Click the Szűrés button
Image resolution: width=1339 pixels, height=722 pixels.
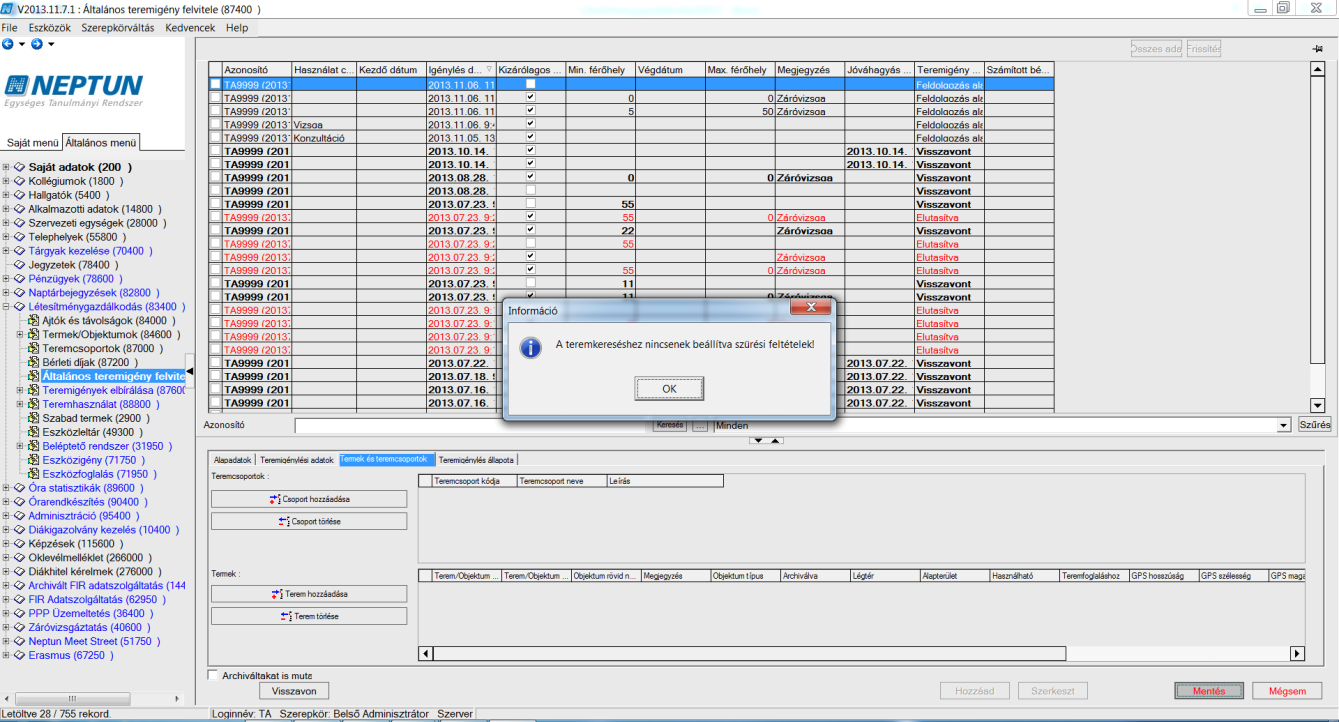[x=1315, y=425]
